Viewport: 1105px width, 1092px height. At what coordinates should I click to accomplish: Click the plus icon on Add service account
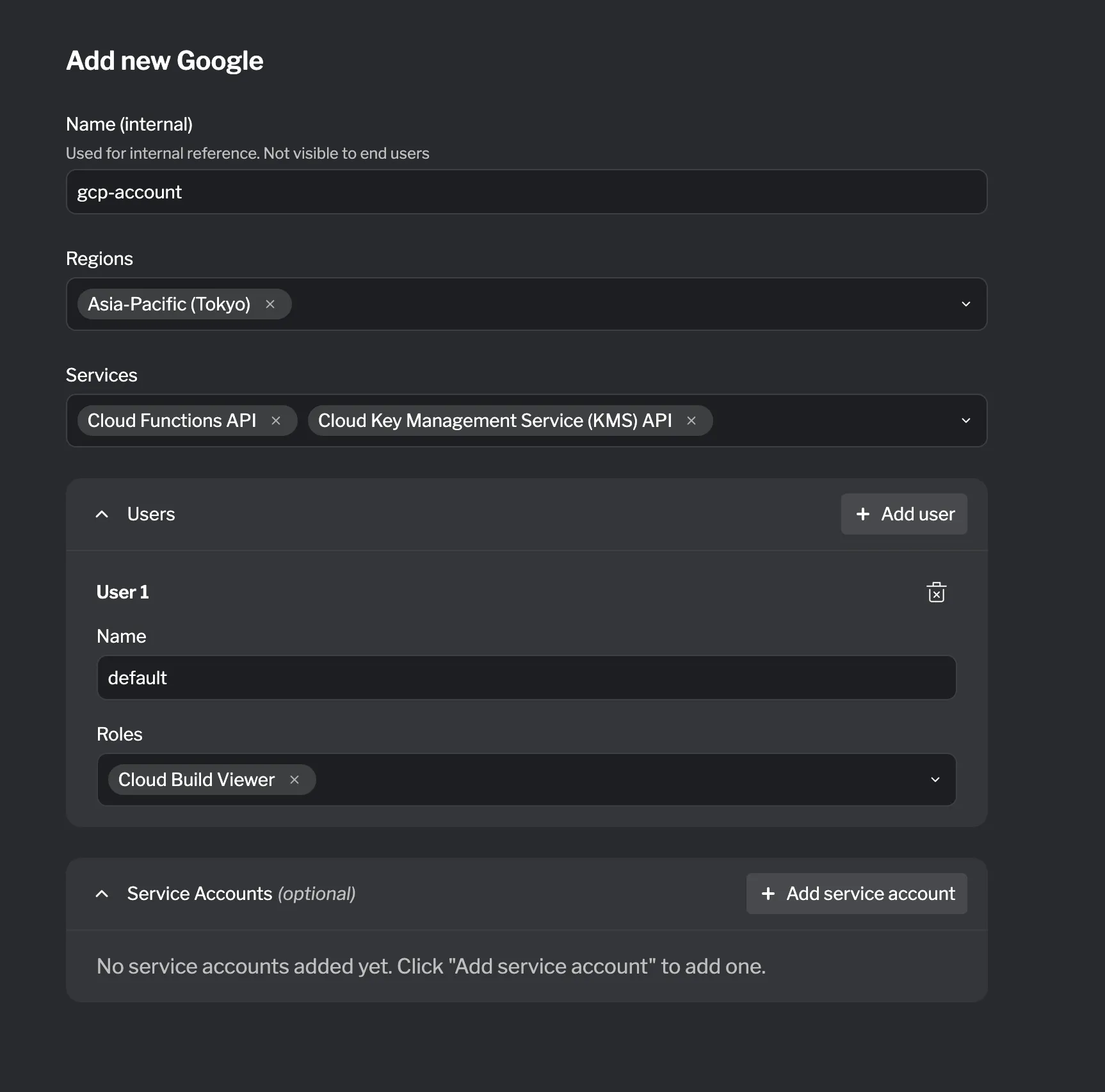(768, 894)
